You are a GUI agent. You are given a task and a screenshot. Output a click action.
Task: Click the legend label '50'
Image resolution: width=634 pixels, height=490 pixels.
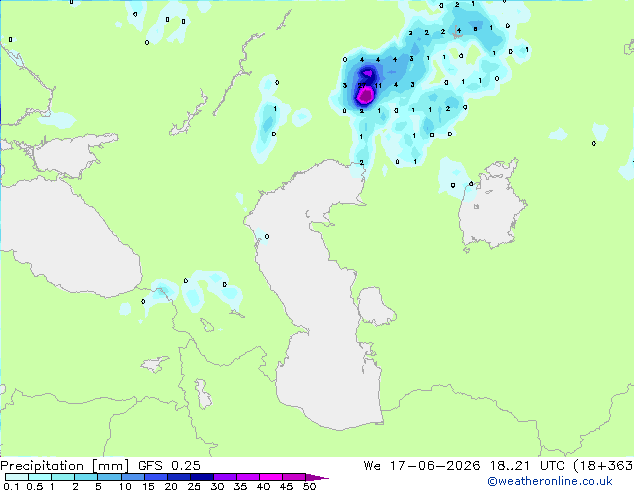pos(309,486)
